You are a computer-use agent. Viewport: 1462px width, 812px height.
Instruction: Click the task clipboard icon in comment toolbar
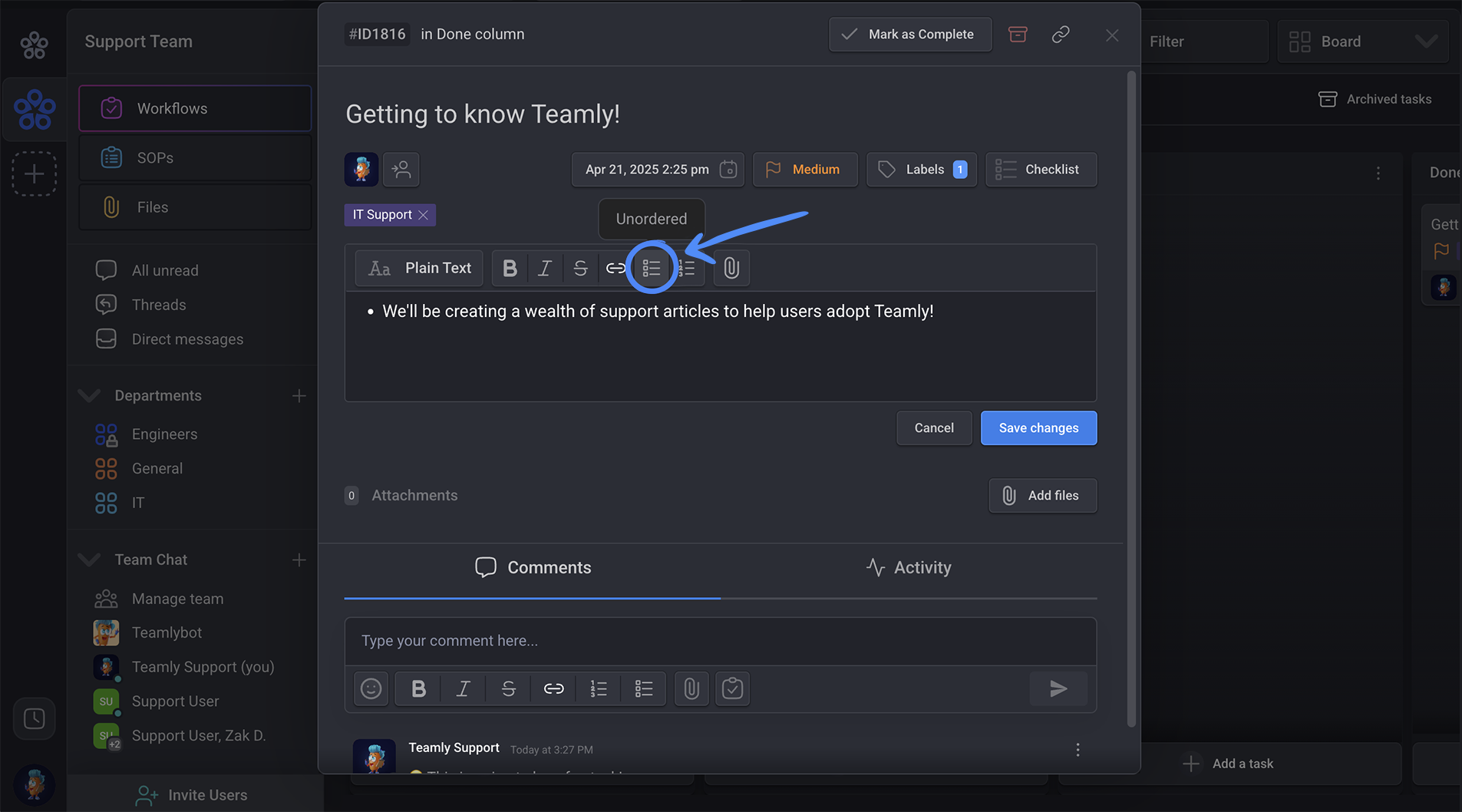tap(733, 688)
